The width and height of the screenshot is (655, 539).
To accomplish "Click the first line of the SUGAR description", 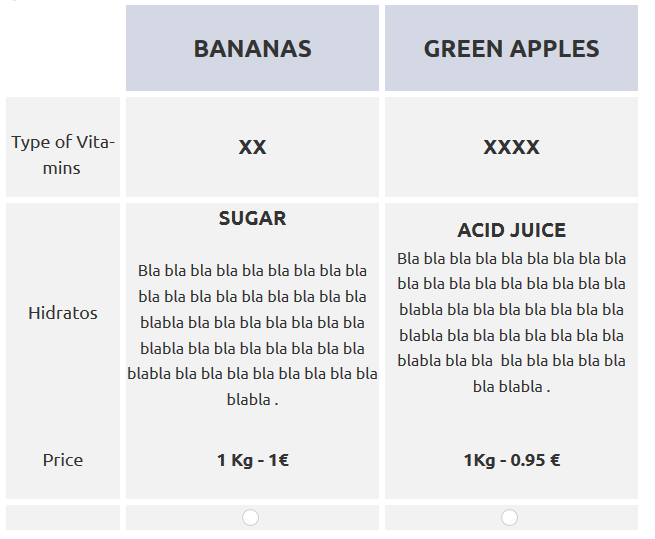I will click(252, 270).
